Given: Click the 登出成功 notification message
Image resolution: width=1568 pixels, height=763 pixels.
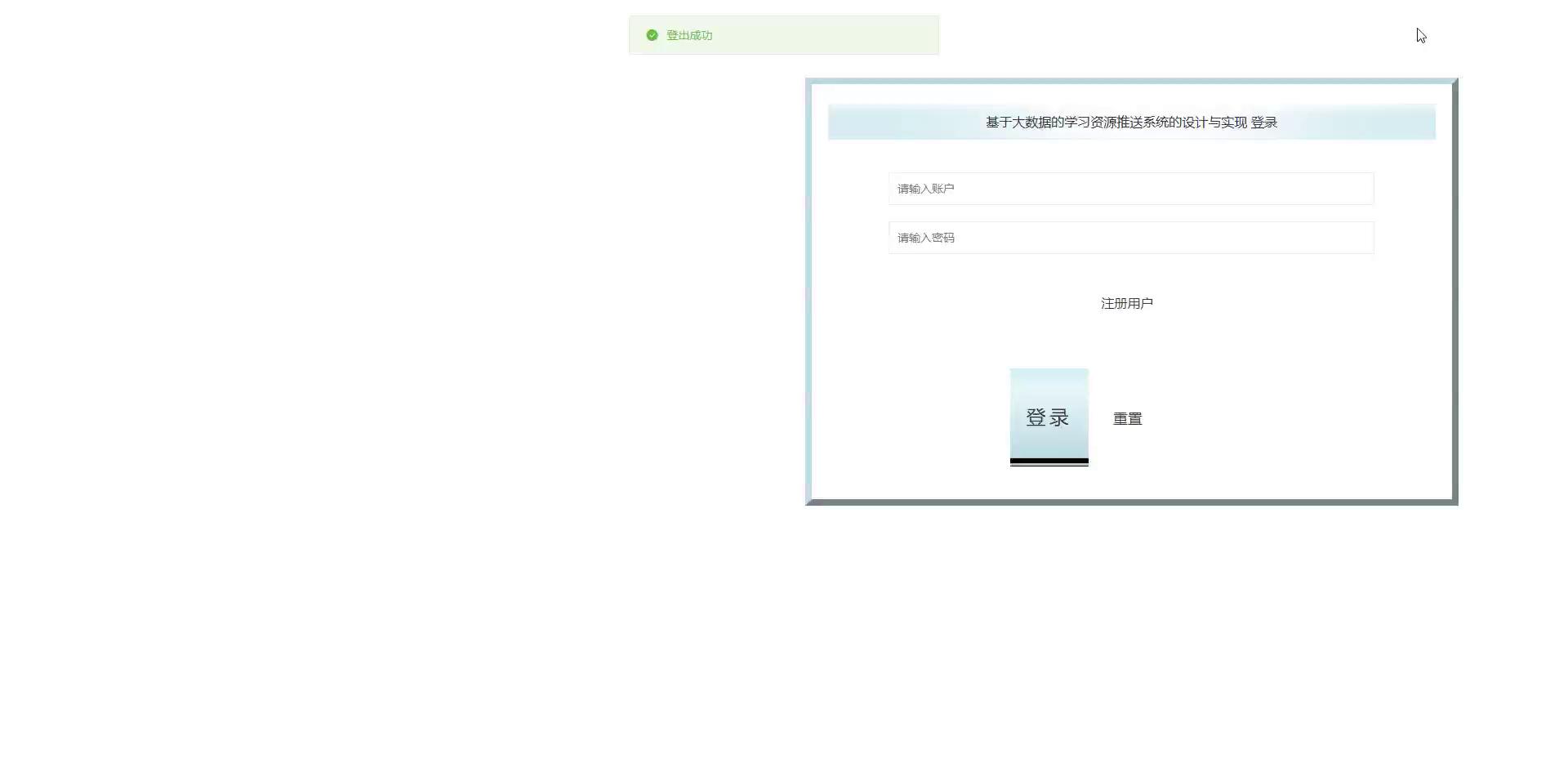Looking at the screenshot, I should click(x=784, y=35).
